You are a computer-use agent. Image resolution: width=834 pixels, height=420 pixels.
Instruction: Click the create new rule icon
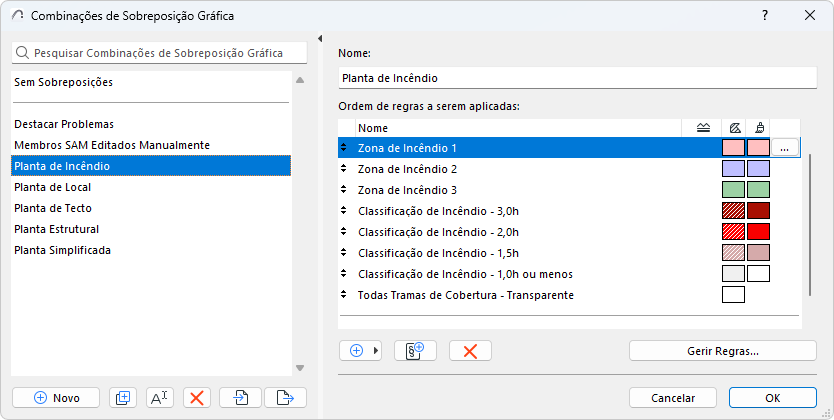[415, 351]
